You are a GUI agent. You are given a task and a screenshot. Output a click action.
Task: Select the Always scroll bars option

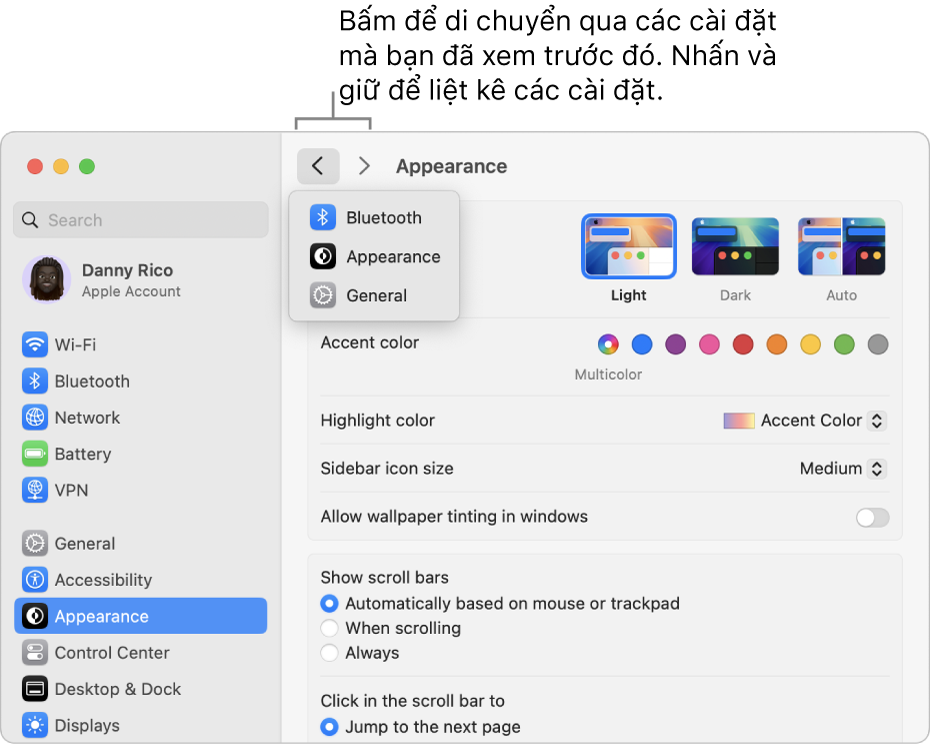click(330, 653)
